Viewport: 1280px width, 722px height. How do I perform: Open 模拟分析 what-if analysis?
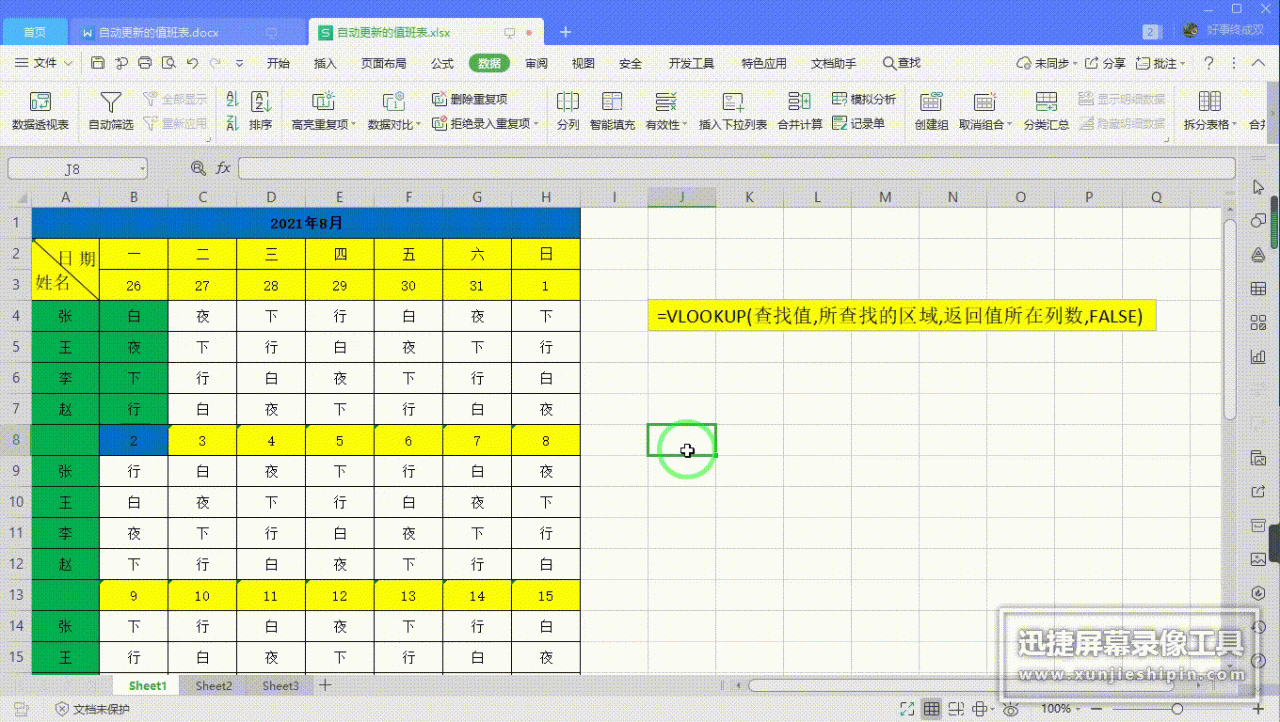pyautogui.click(x=864, y=100)
